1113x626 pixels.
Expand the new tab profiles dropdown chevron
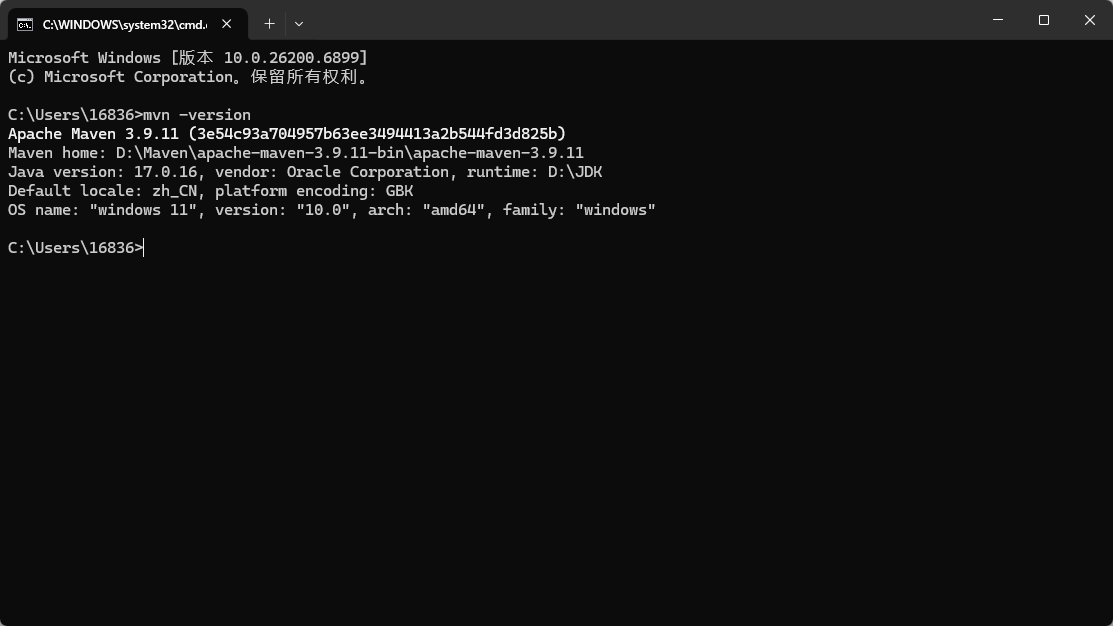point(298,23)
